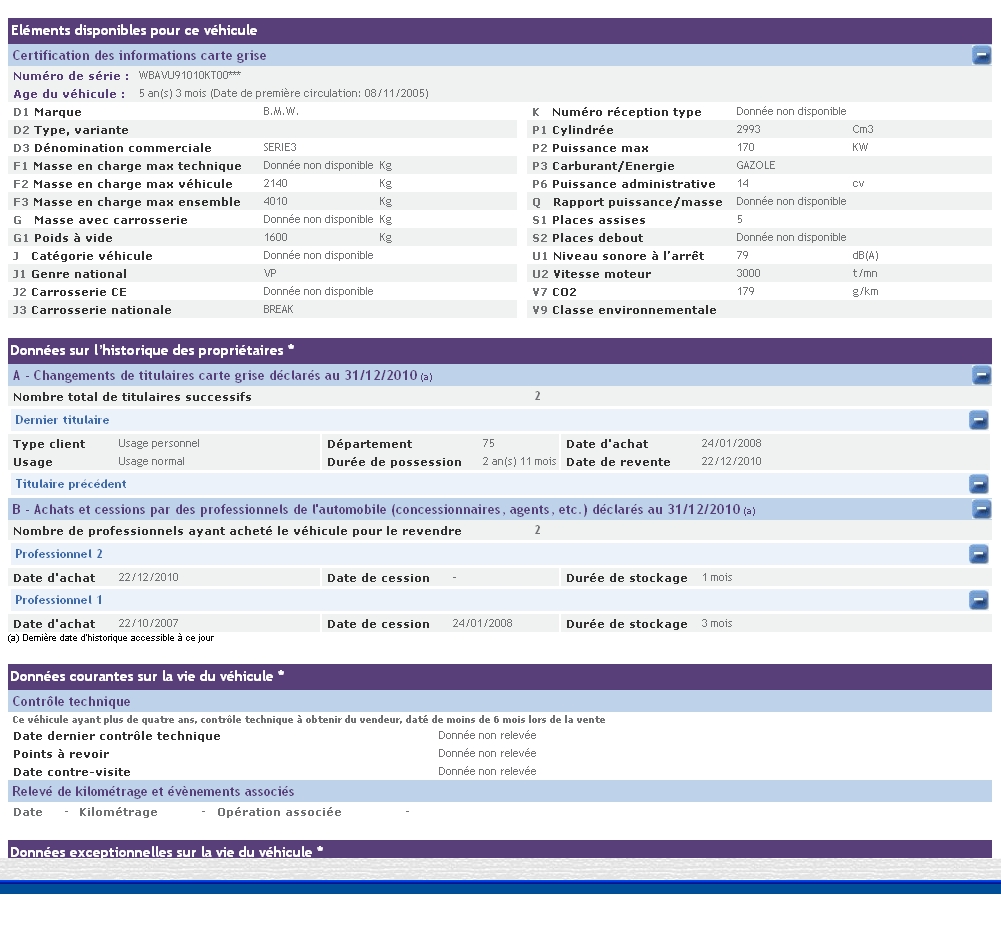This screenshot has height=929, width=1001.
Task: Click the Eléments disponibles pour ce véhicule header
Action: point(500,31)
